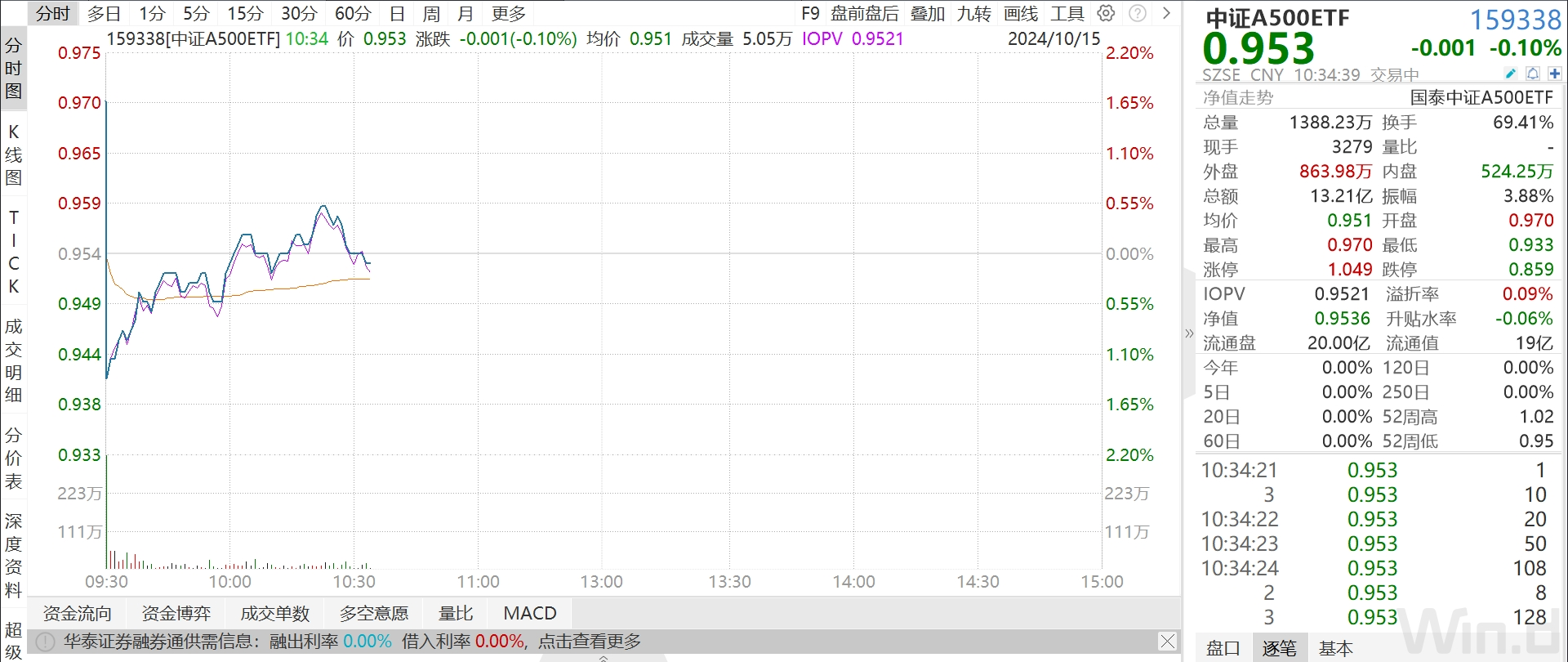Select K线图 in left sidebar
Image resolution: width=1568 pixels, height=662 pixels.
(x=13, y=154)
